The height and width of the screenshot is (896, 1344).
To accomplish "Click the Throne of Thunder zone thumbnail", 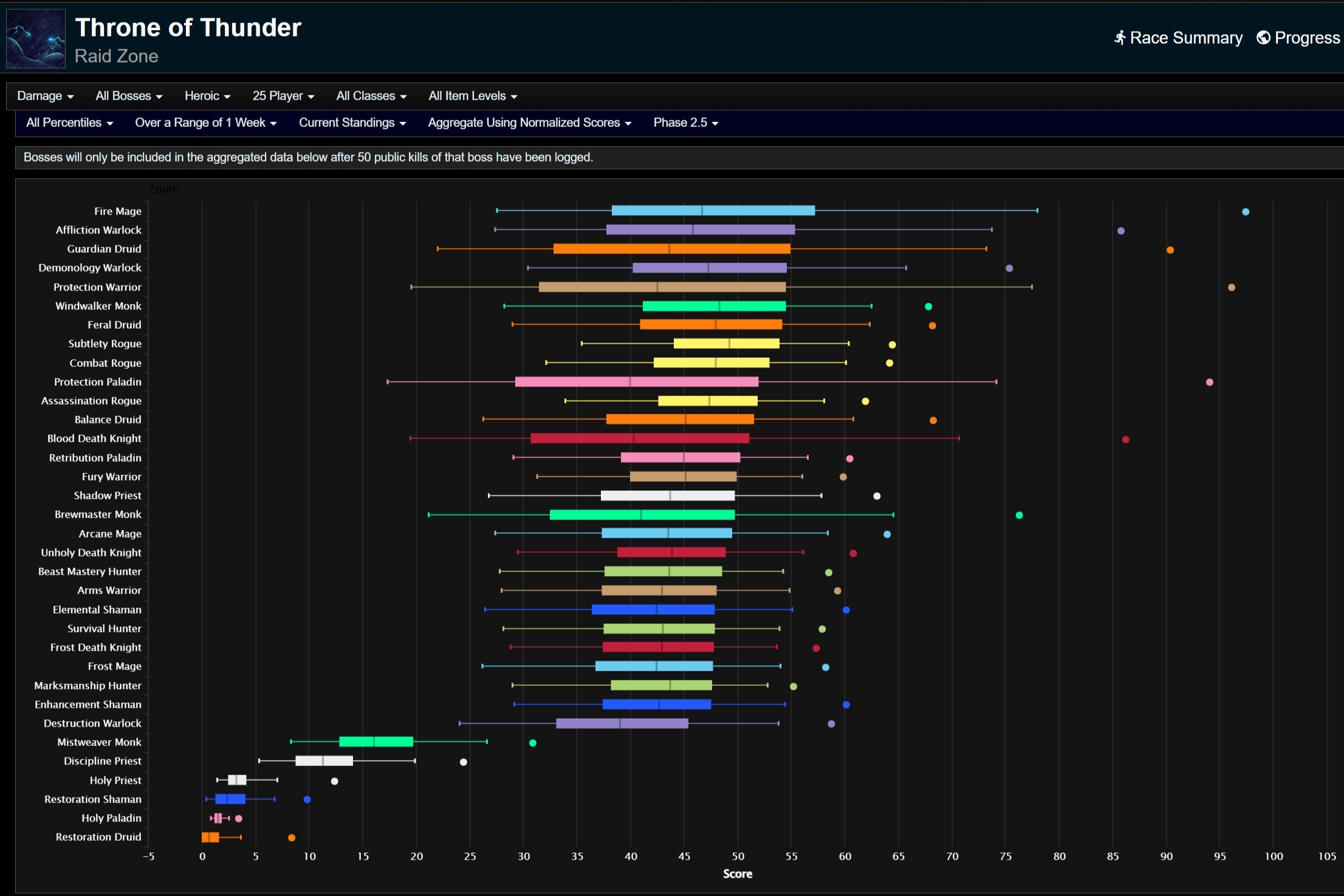I will [36, 38].
